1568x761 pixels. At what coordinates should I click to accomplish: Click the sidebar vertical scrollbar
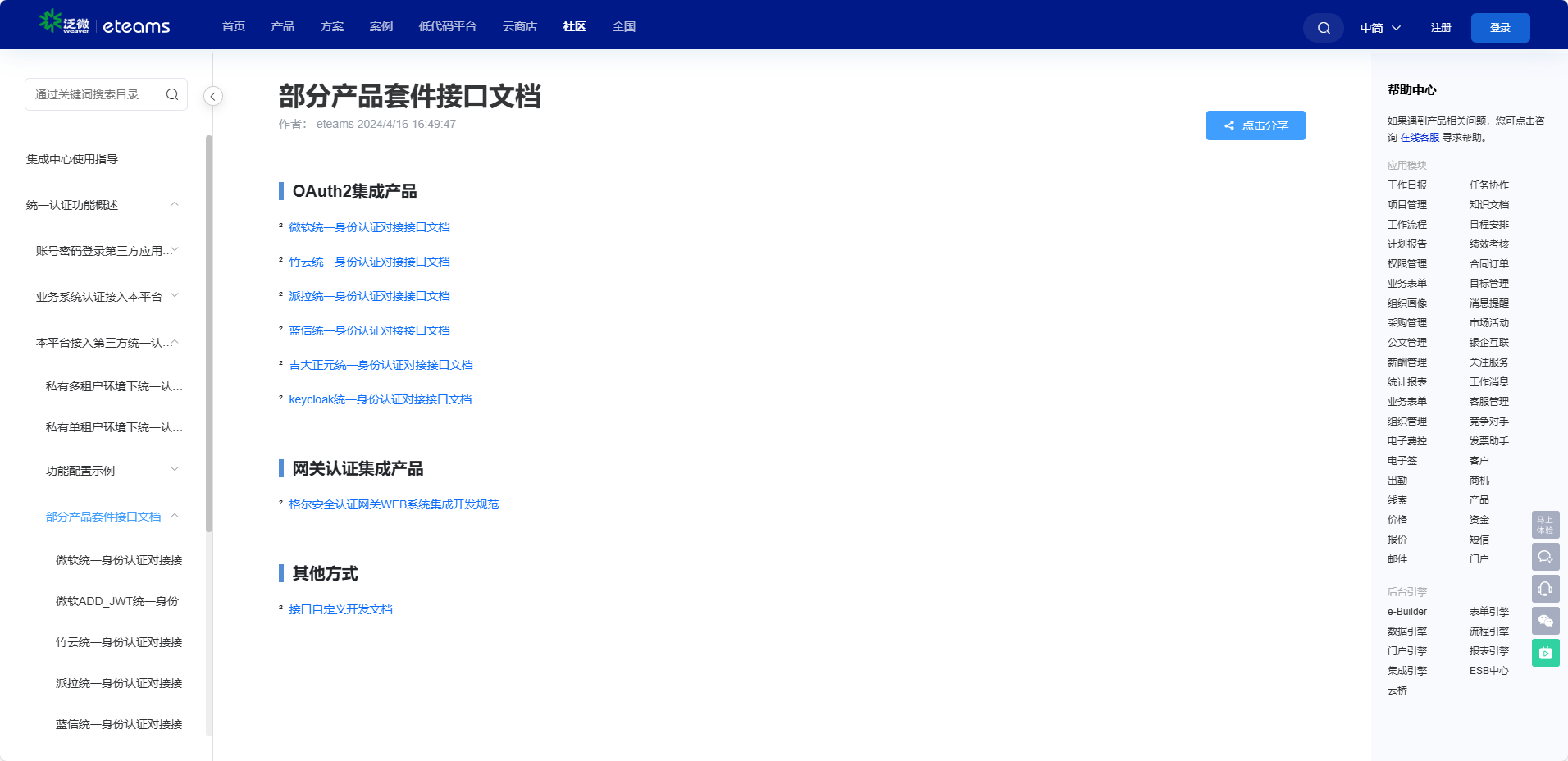pos(209,328)
